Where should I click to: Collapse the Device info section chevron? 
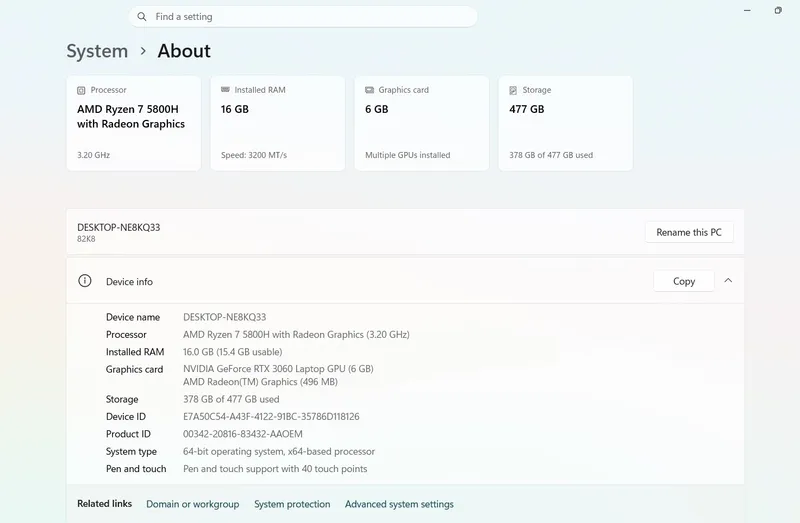click(x=728, y=281)
